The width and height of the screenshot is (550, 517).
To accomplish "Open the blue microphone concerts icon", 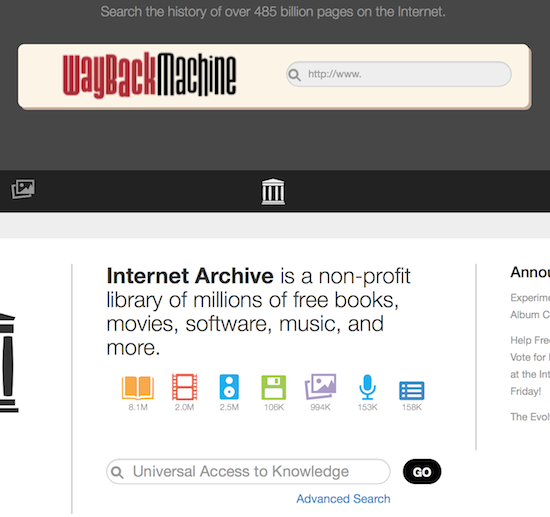I will pos(367,387).
